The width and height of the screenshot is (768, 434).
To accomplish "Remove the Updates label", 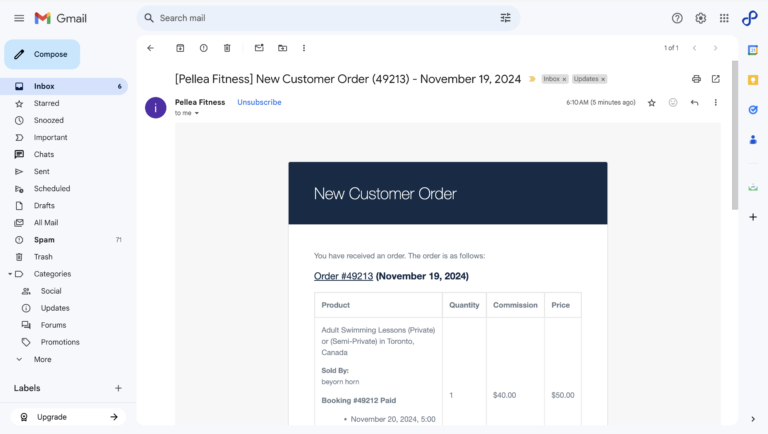I will pyautogui.click(x=603, y=79).
